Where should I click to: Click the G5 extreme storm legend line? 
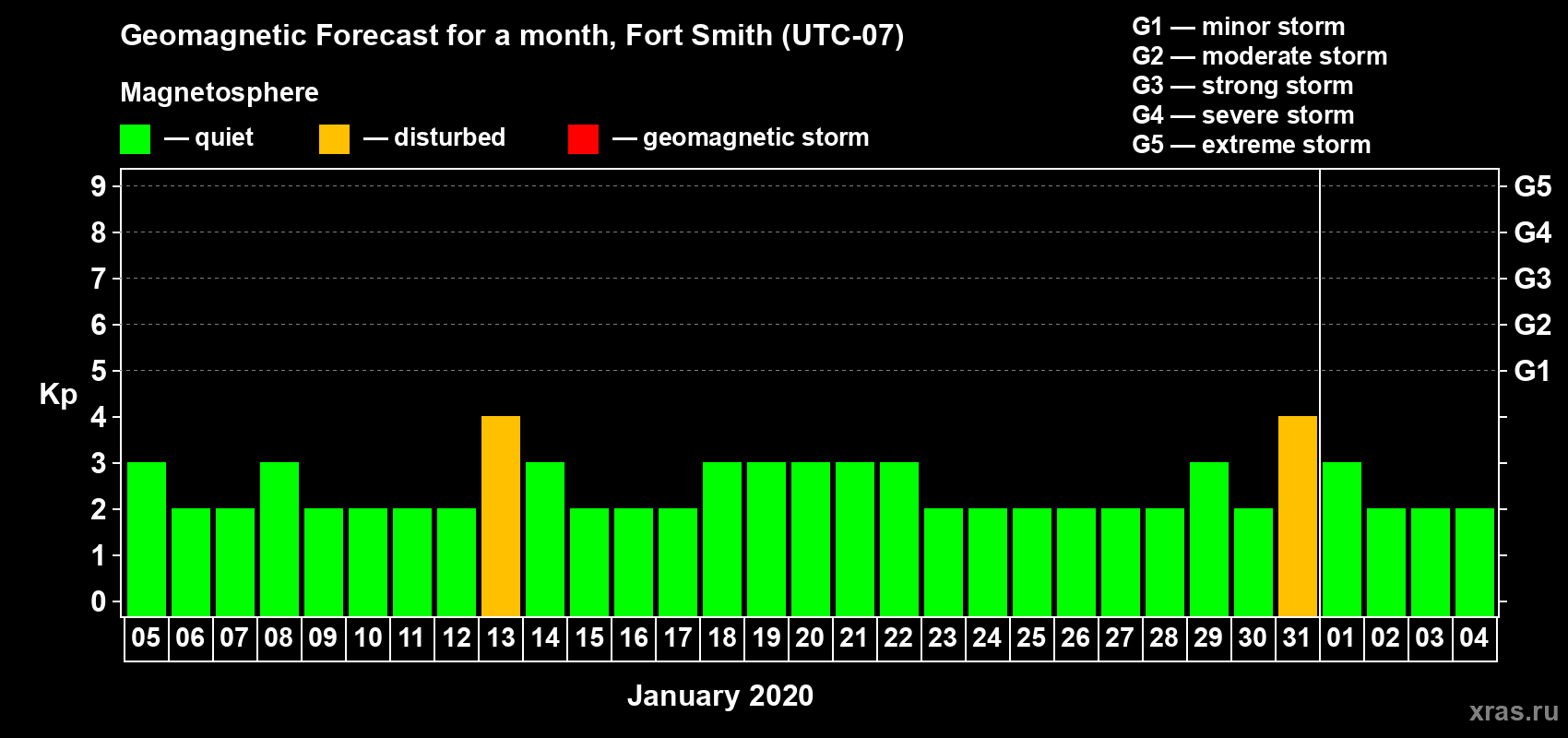(1252, 145)
